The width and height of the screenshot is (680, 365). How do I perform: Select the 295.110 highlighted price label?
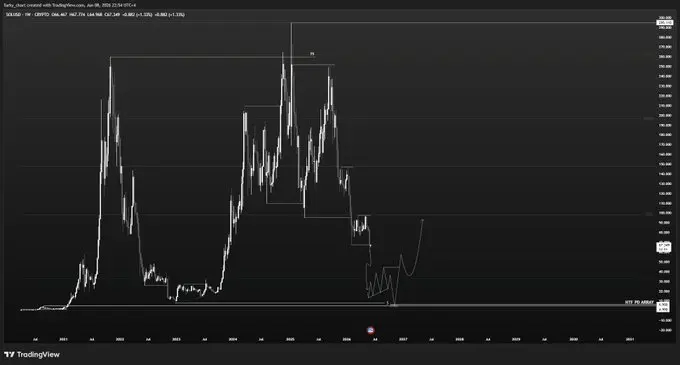tap(665, 22)
